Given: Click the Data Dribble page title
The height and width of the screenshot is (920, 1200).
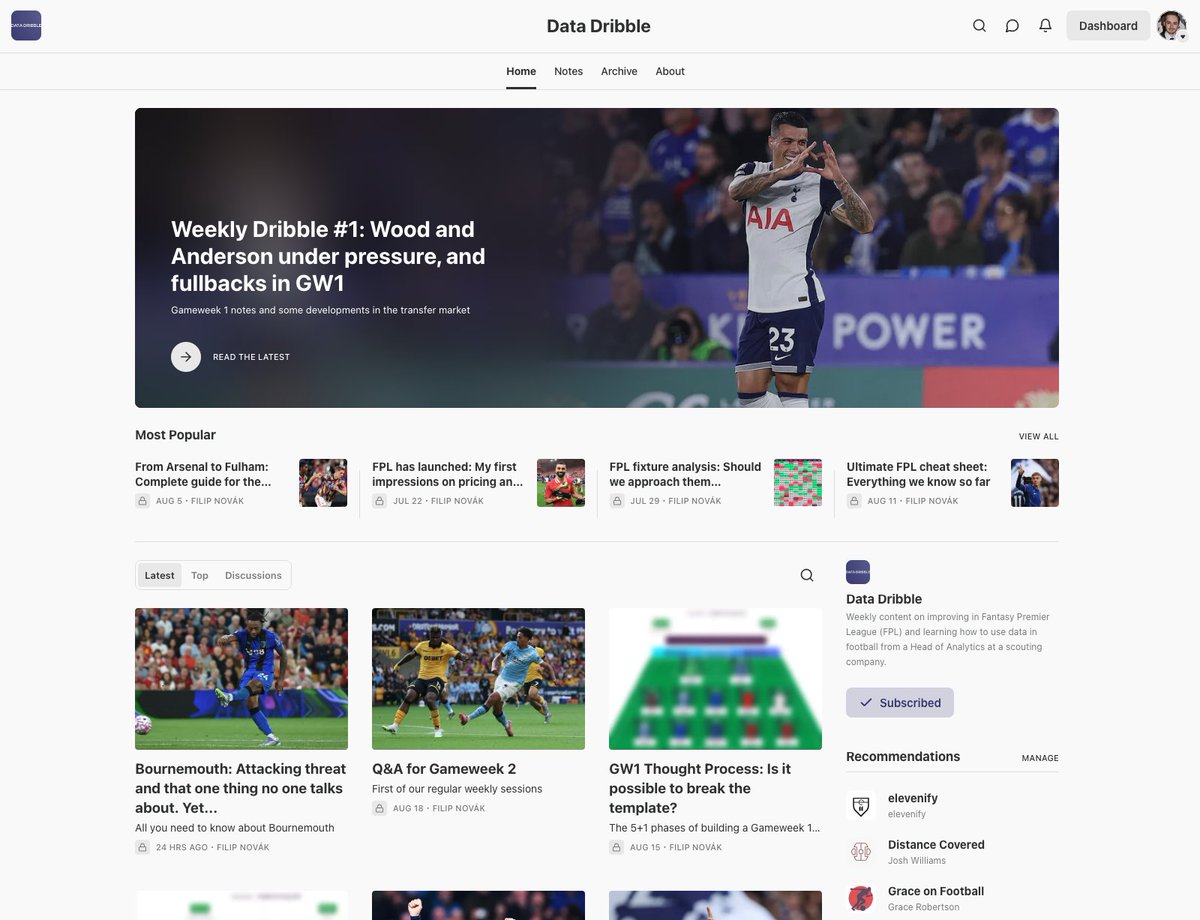Looking at the screenshot, I should point(598,26).
